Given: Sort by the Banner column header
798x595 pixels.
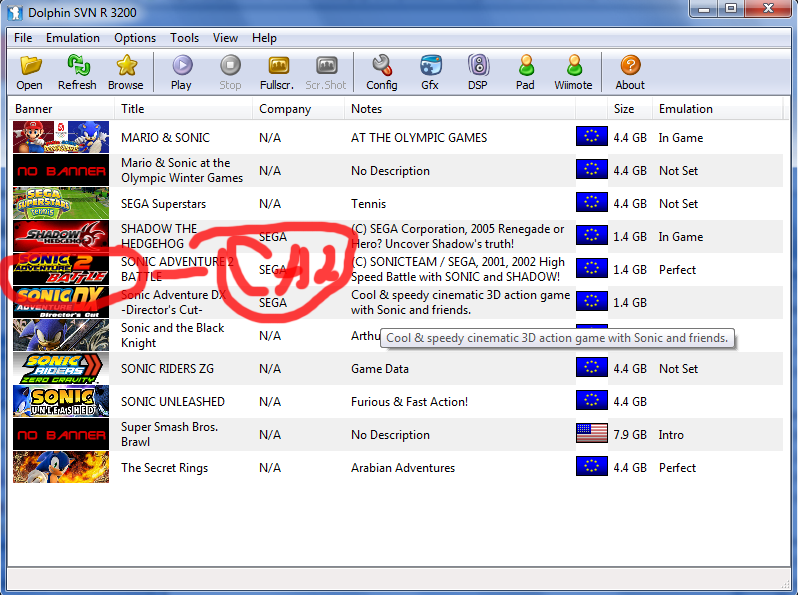Looking at the screenshot, I should click(x=61, y=109).
